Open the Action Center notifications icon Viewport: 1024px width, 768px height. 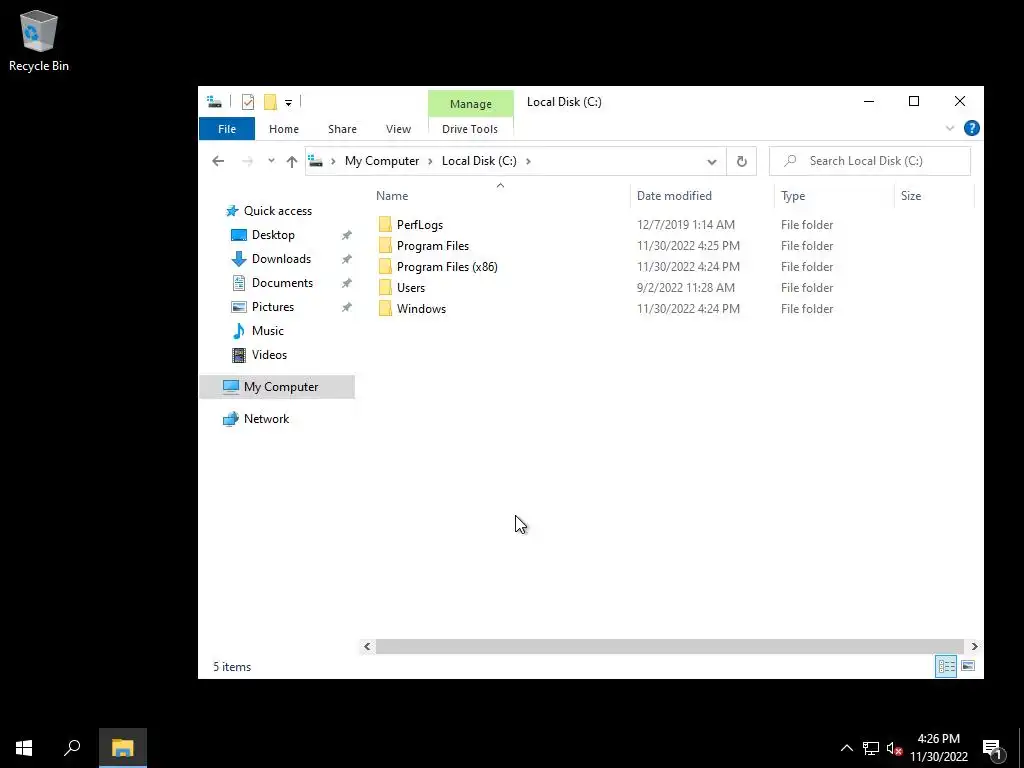pyautogui.click(x=992, y=748)
